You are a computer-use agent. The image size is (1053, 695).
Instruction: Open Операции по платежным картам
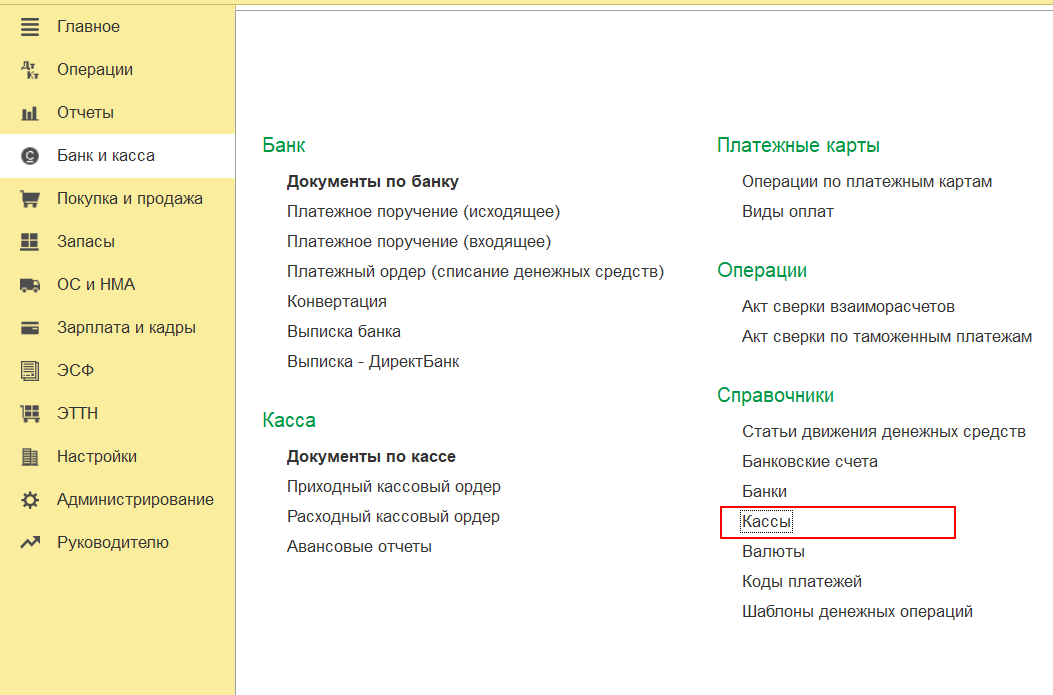click(866, 182)
